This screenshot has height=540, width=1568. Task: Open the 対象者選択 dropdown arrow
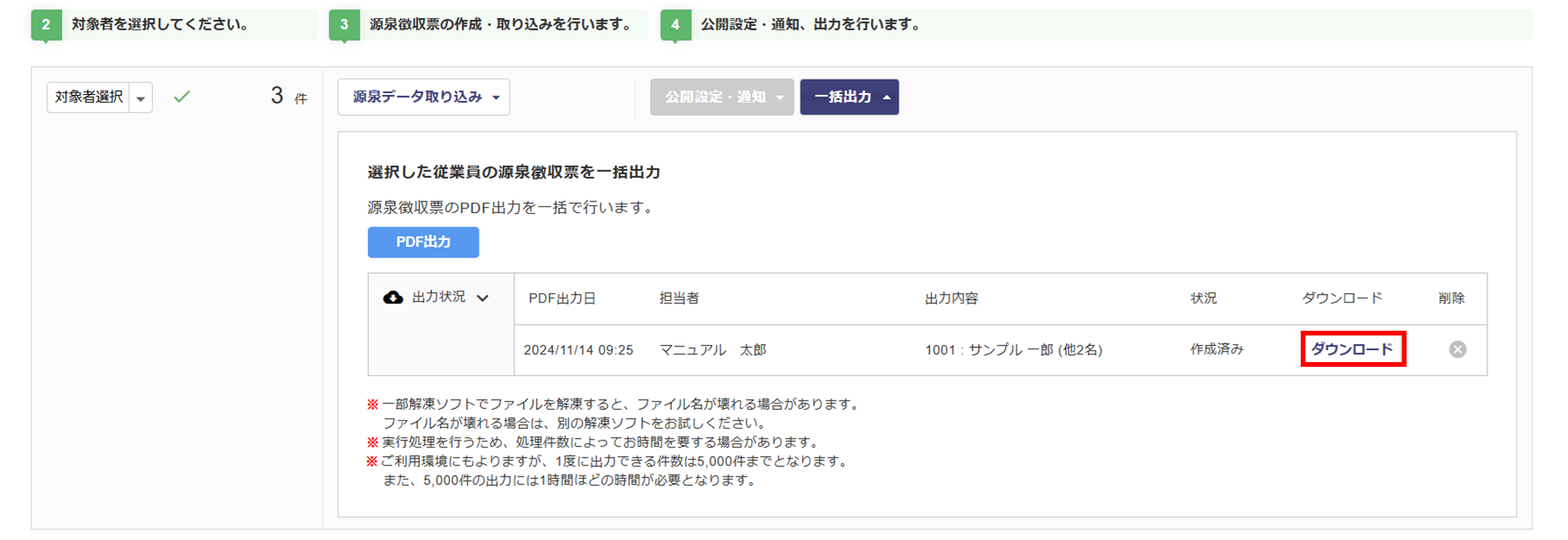click(x=140, y=98)
